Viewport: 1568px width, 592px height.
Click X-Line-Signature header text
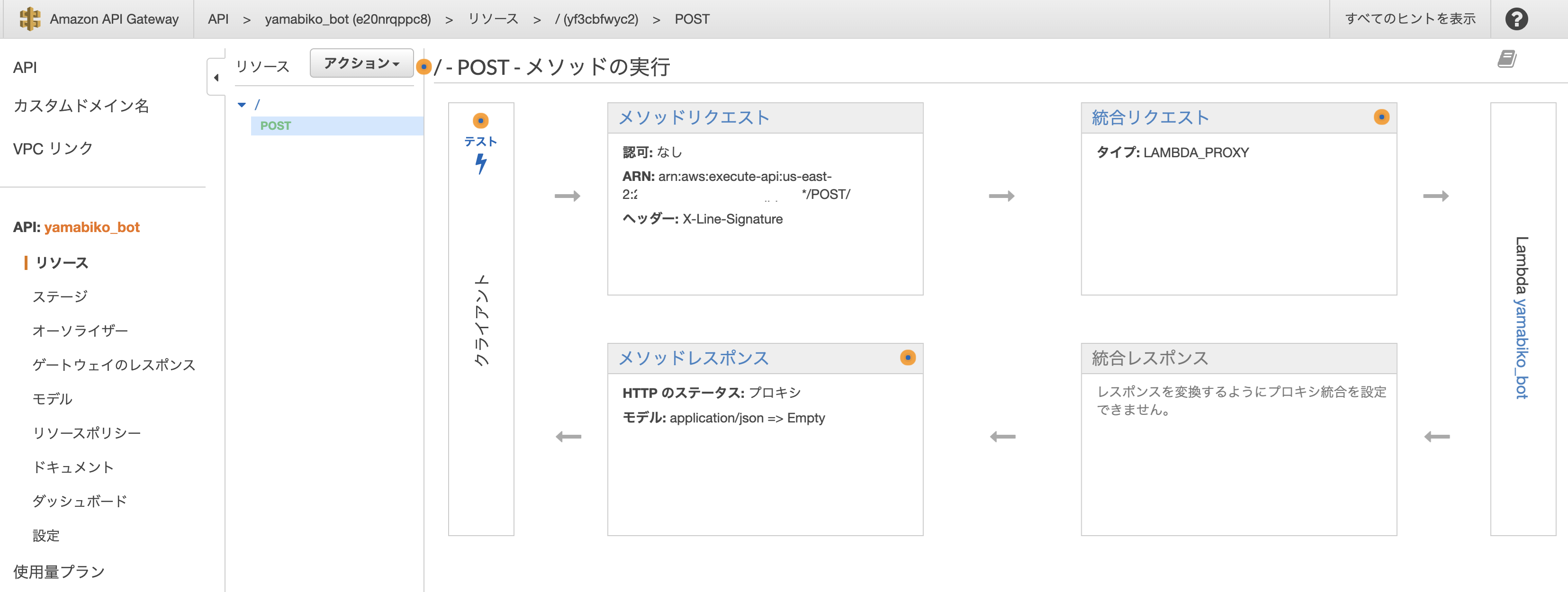(732, 219)
